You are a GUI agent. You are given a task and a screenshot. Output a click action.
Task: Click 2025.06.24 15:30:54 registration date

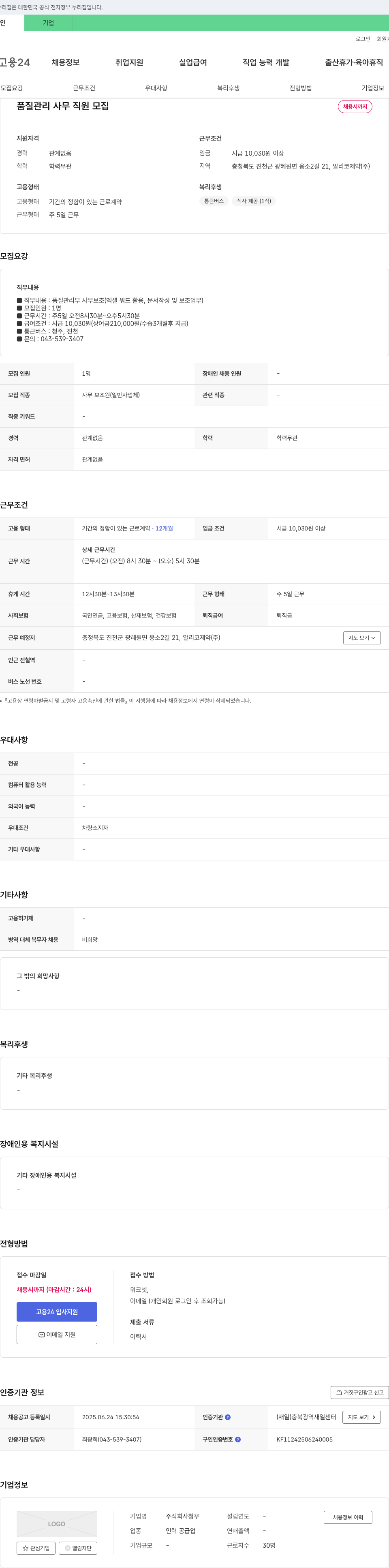click(110, 1417)
